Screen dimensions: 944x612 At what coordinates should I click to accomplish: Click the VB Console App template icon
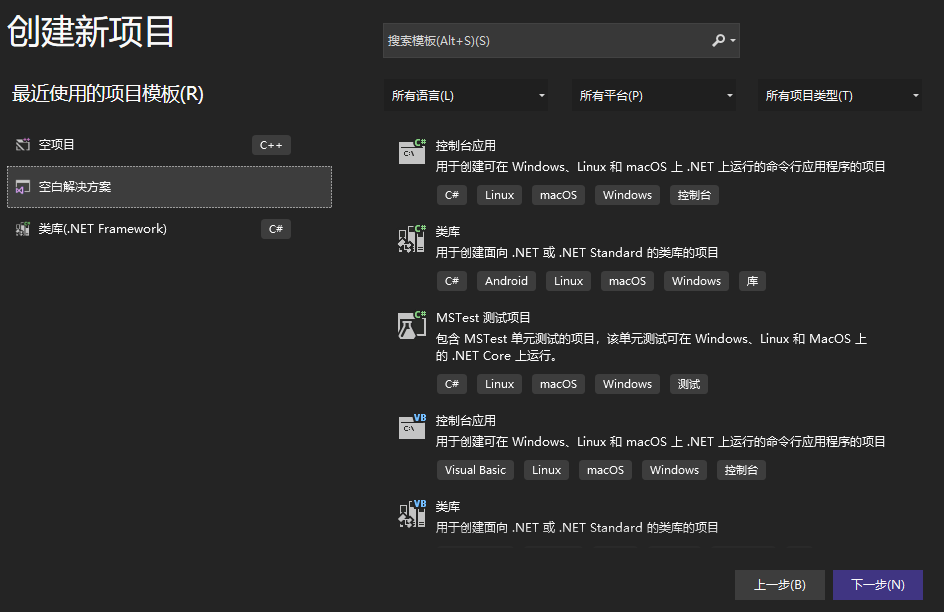(412, 427)
